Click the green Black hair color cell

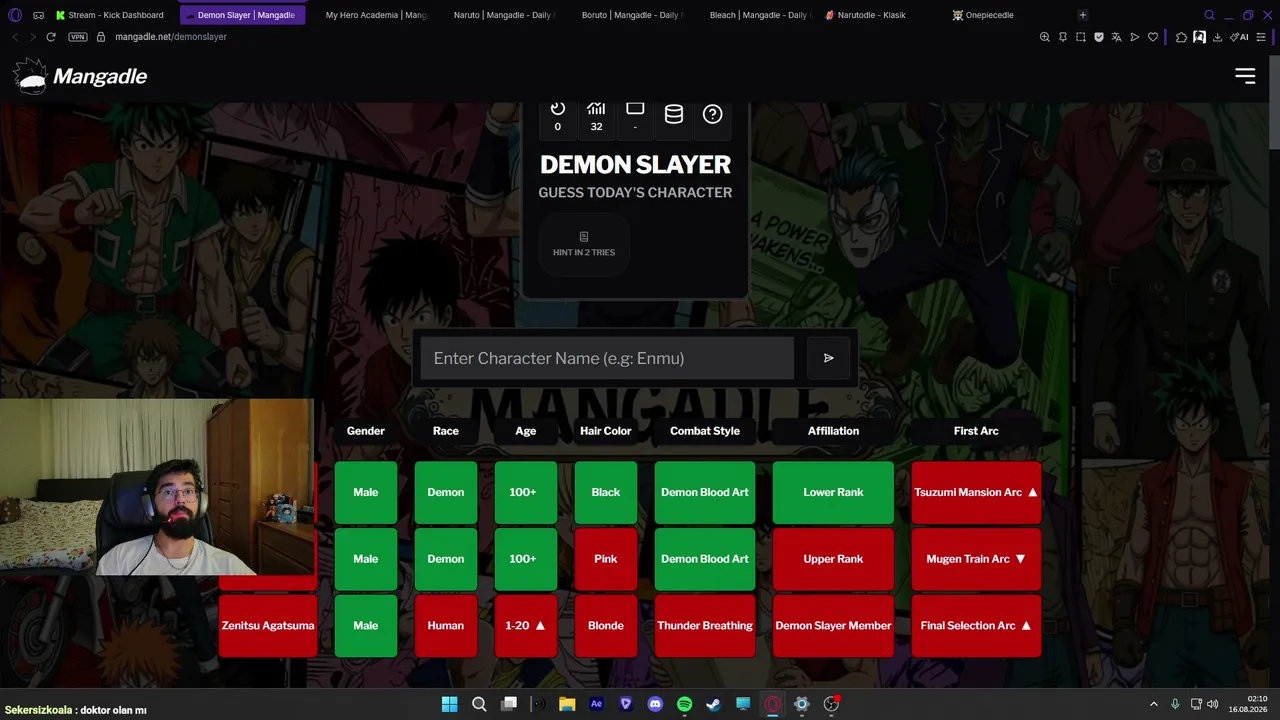click(x=606, y=492)
